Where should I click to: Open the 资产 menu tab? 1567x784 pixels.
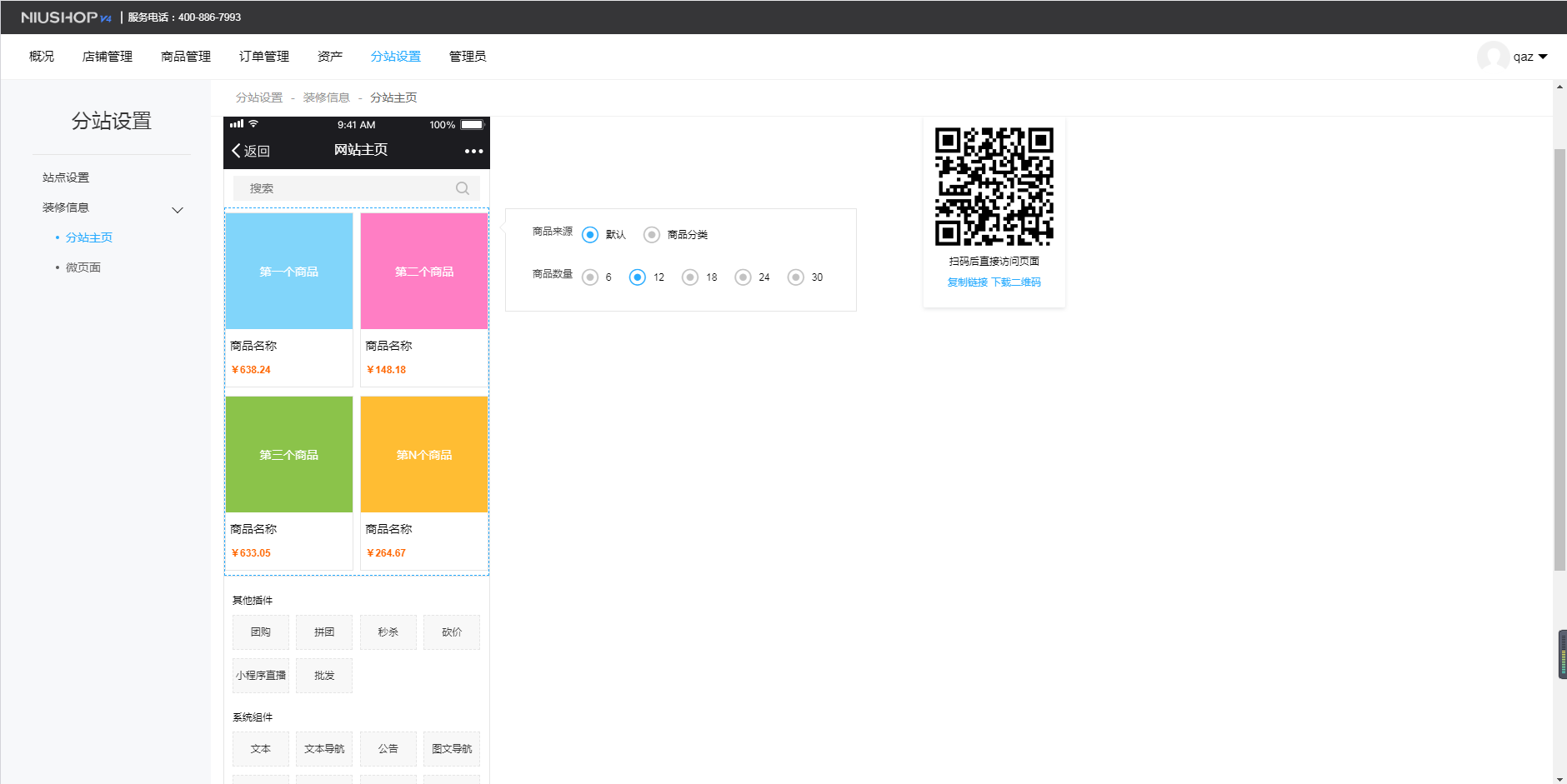[x=330, y=57]
